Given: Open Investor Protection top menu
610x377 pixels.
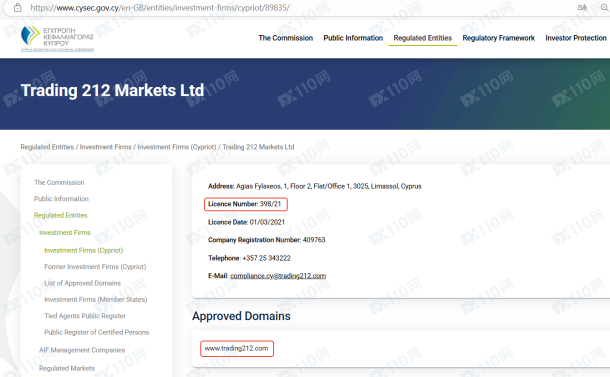Looking at the screenshot, I should click(x=576, y=38).
